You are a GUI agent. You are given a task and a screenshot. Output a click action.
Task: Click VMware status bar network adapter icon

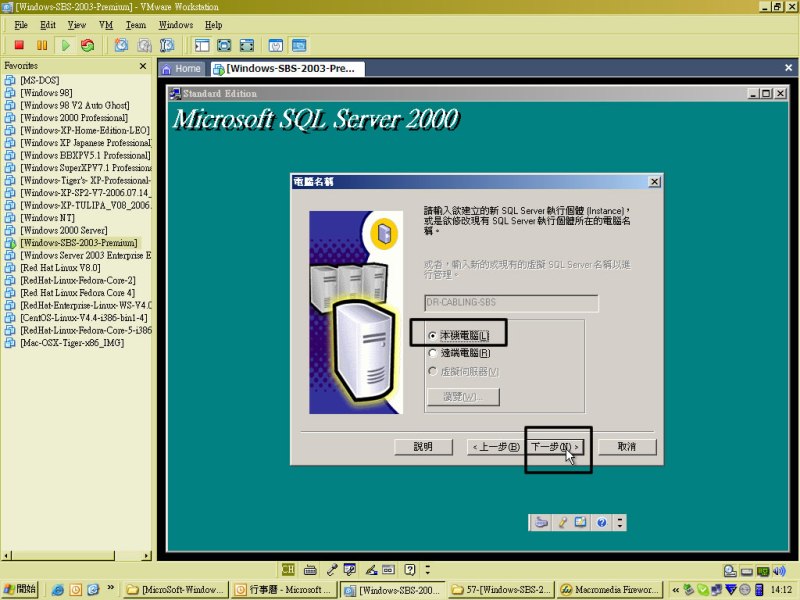[x=763, y=571]
